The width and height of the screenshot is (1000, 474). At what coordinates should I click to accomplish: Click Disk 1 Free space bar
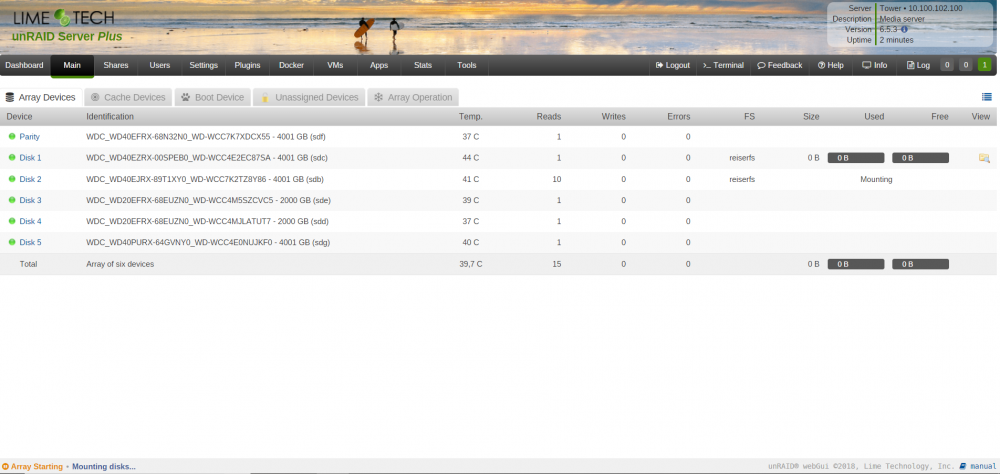(x=920, y=158)
